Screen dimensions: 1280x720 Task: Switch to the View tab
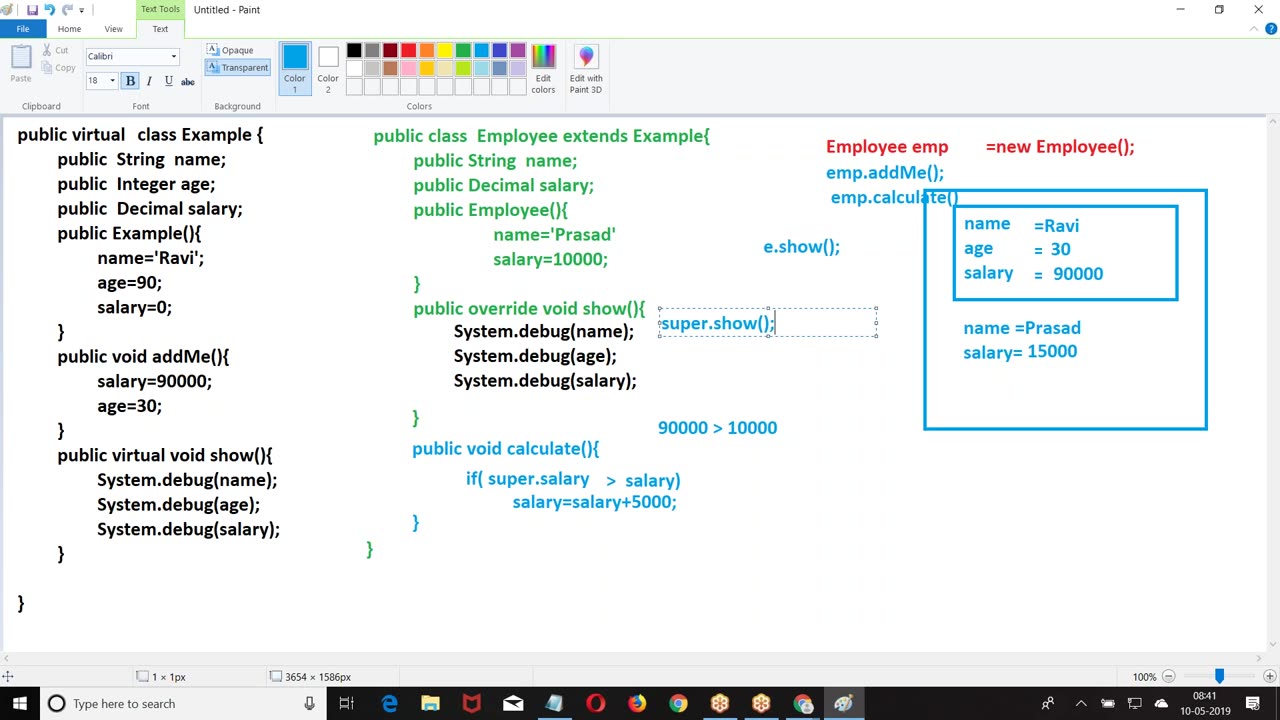tap(113, 29)
